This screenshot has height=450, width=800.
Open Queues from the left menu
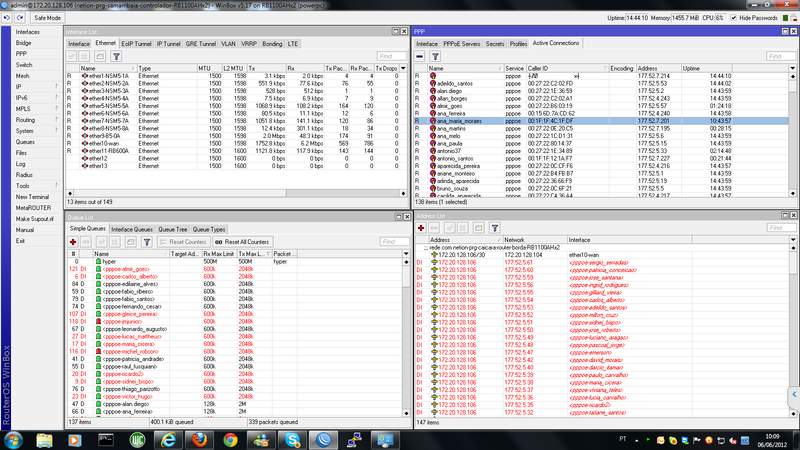[26, 142]
